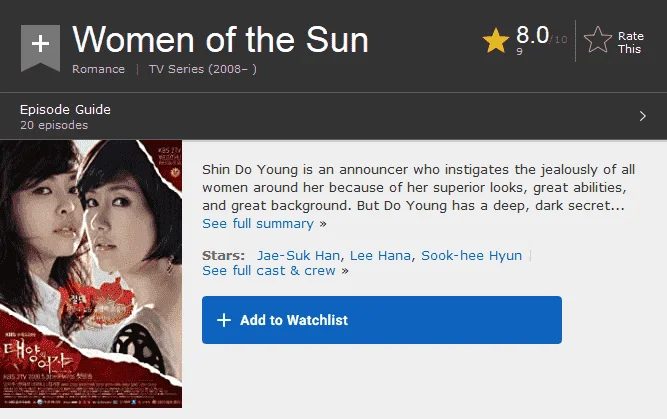Image resolution: width=667 pixels, height=419 pixels.
Task: Open Jae-Suk Han's profile
Action: coord(298,255)
